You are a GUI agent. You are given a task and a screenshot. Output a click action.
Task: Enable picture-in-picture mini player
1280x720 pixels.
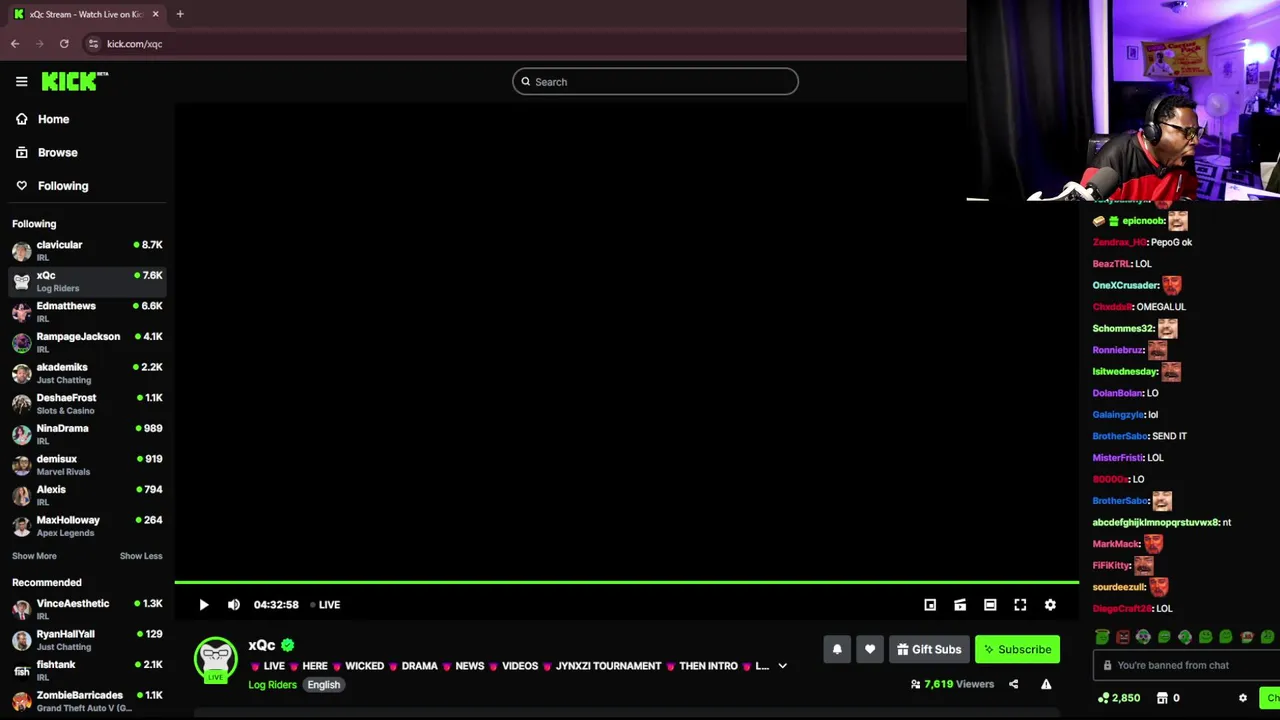(930, 605)
